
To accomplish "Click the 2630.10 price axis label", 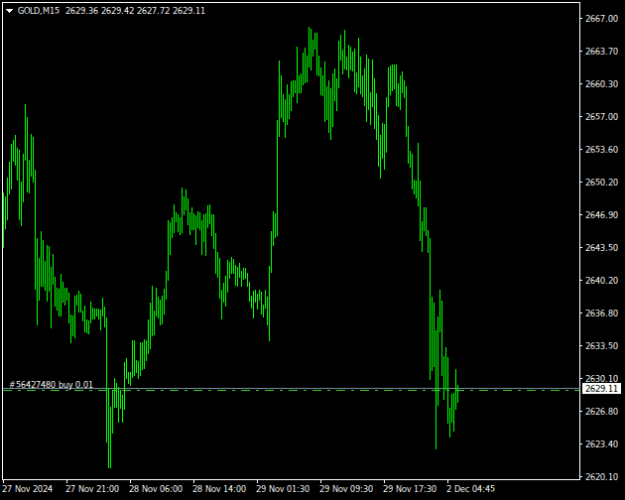I will (x=601, y=378).
